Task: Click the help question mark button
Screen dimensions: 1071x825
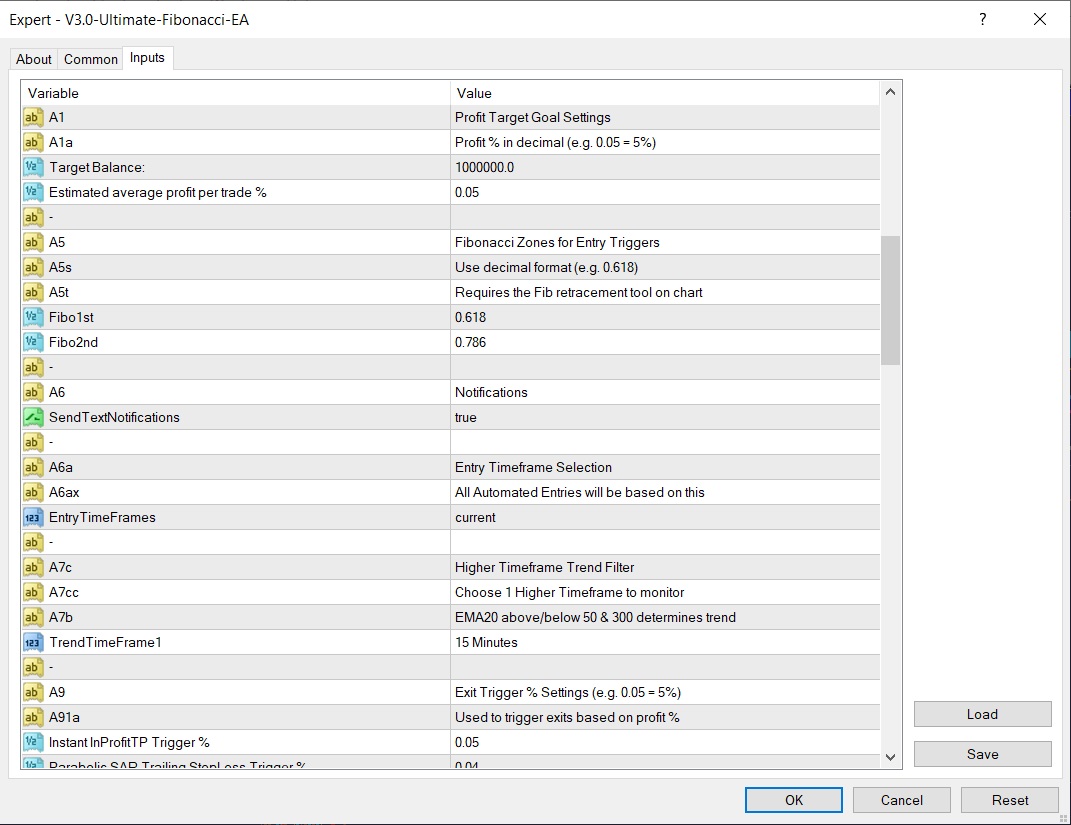Action: pos(983,19)
